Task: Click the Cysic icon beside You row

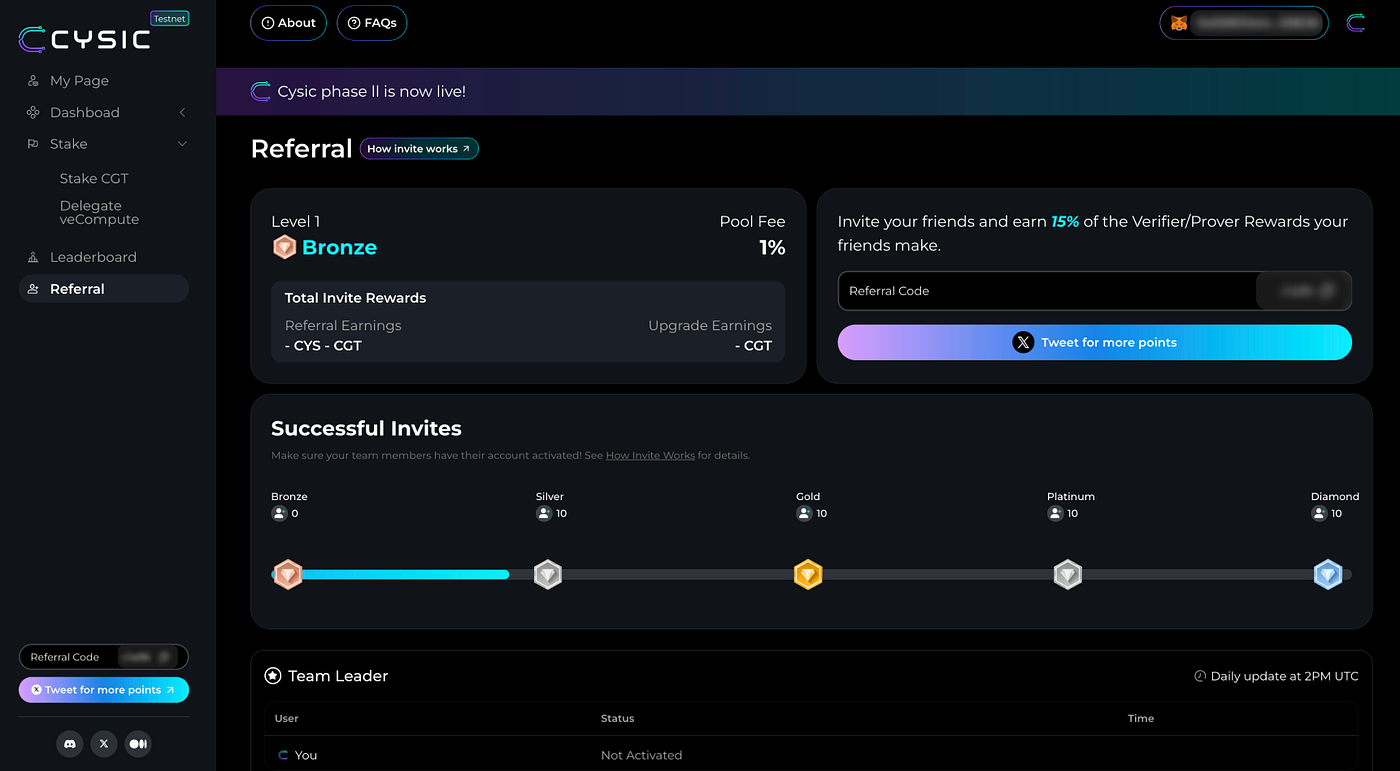Action: [x=283, y=755]
